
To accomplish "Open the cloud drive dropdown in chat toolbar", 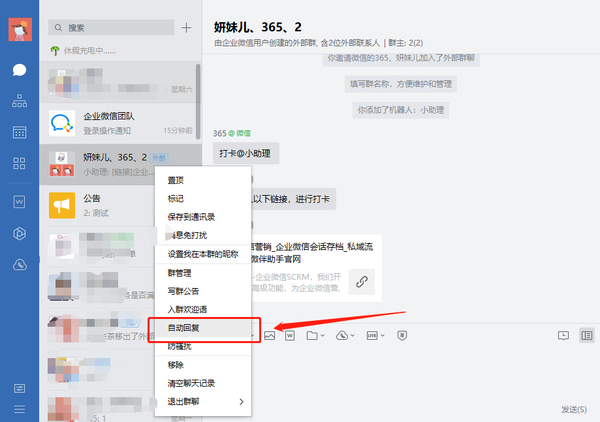I will coord(345,336).
